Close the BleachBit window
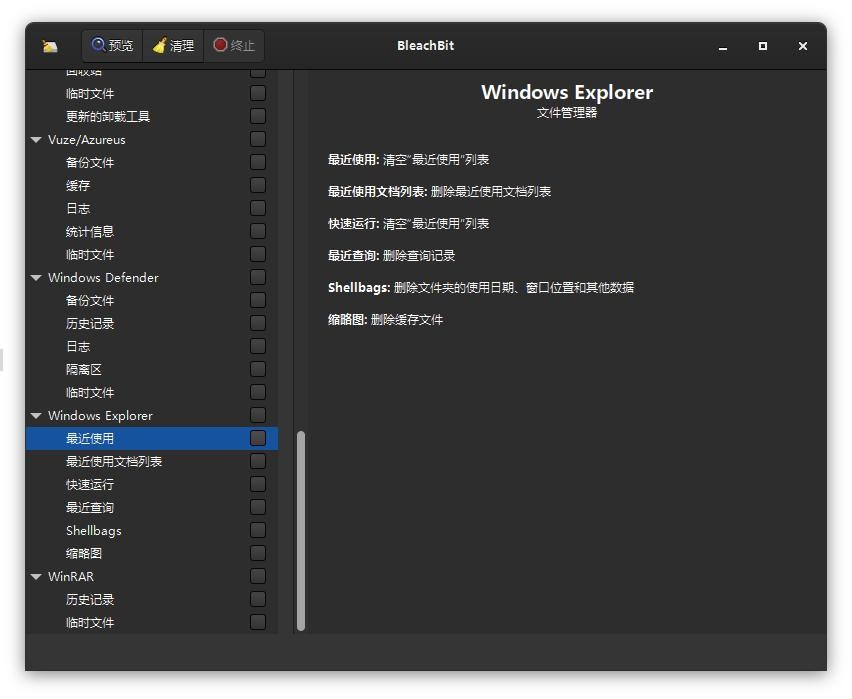852x699 pixels. pyautogui.click(x=803, y=46)
